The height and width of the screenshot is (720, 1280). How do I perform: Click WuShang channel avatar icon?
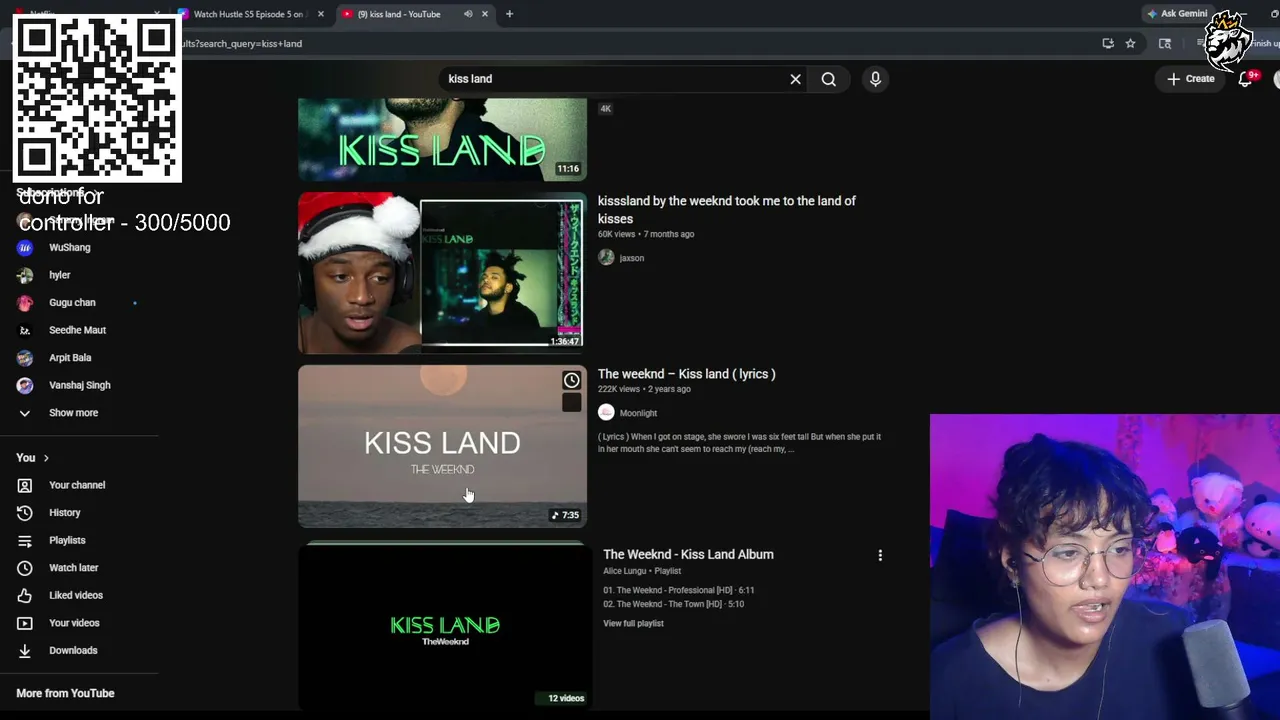pos(25,248)
